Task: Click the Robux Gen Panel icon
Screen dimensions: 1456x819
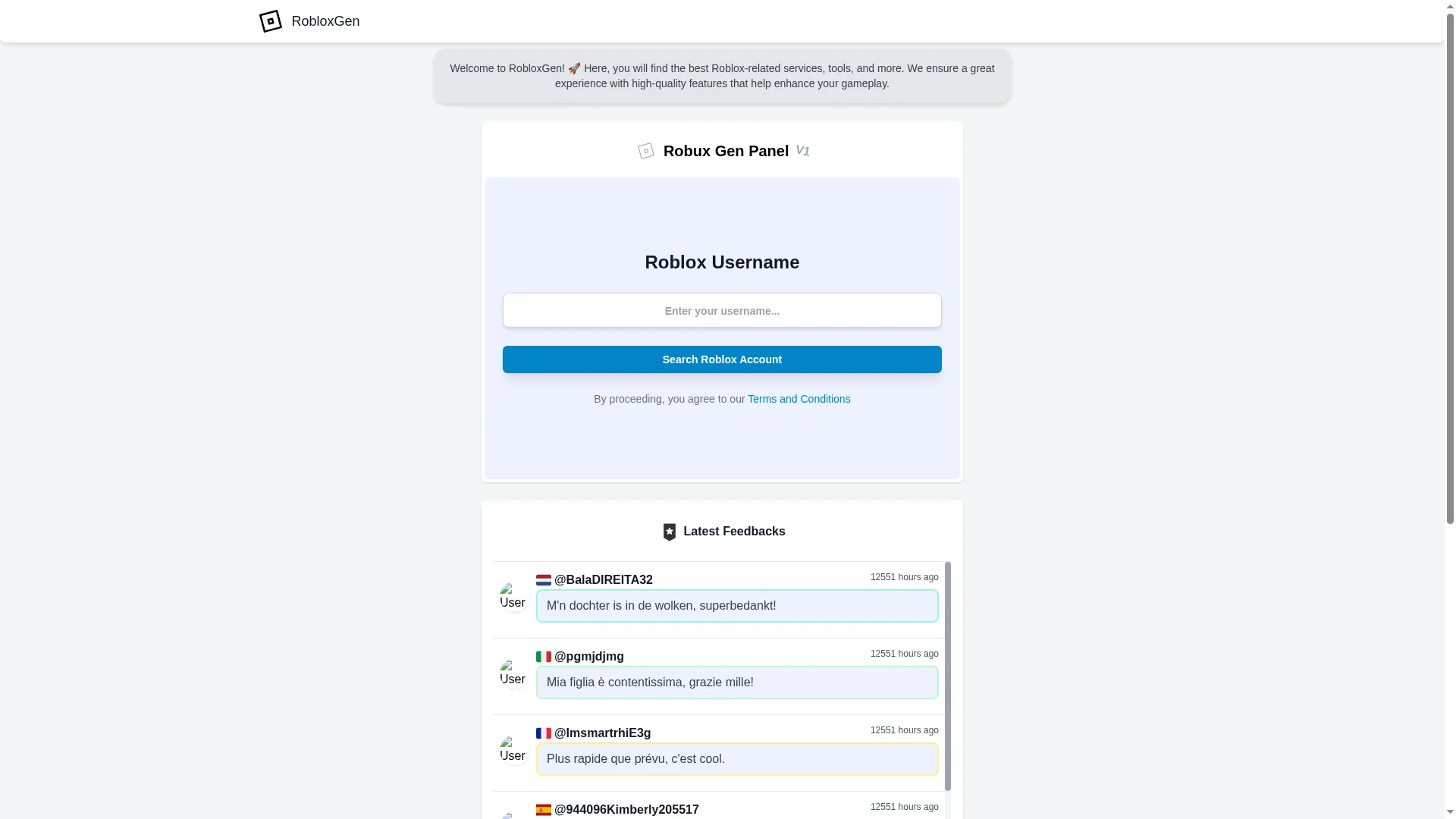Action: [646, 151]
